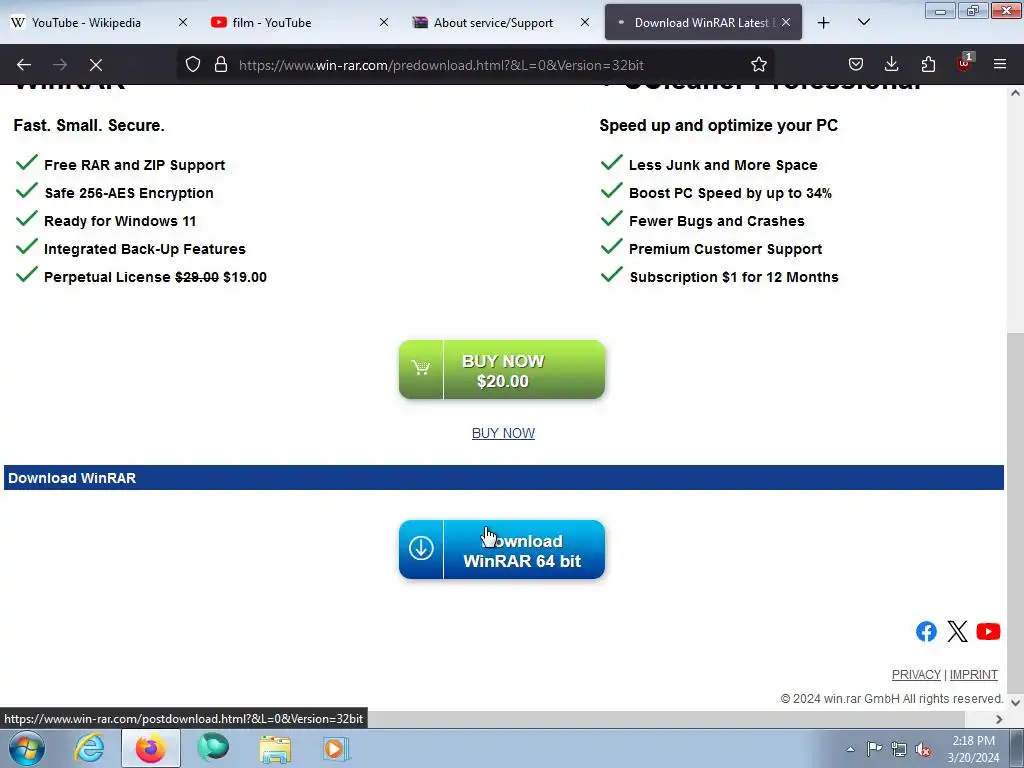This screenshot has height=768, width=1024.
Task: Click 'Fewer Bugs and Crashes' text
Action: point(716,221)
